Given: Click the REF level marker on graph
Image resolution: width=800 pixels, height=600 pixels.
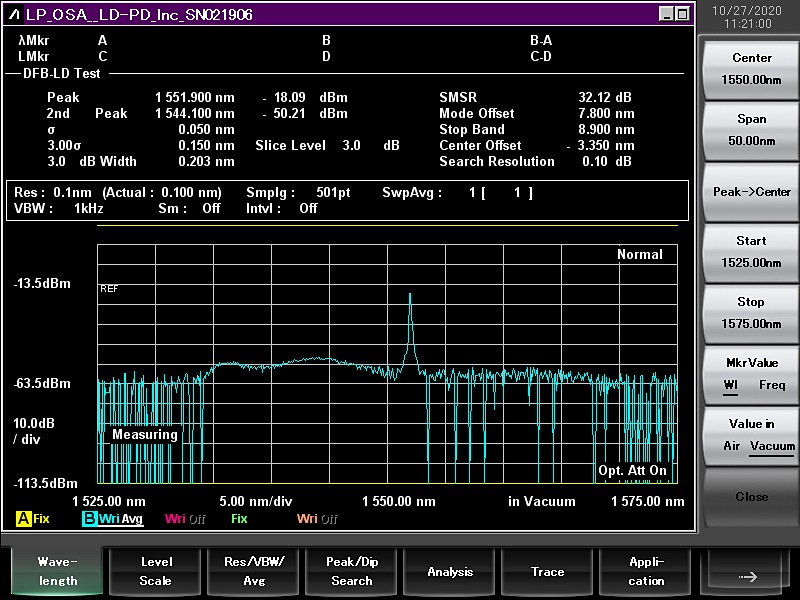Looking at the screenshot, I should click(x=109, y=288).
